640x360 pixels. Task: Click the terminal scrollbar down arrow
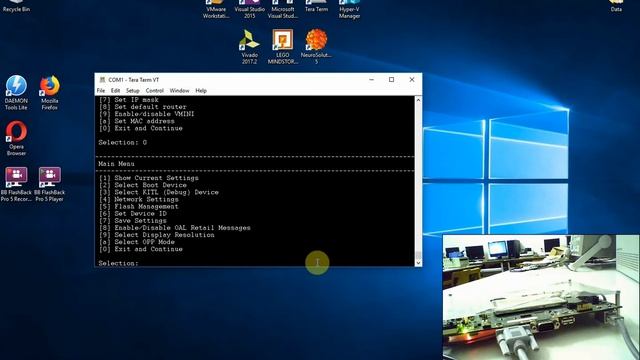coord(418,263)
